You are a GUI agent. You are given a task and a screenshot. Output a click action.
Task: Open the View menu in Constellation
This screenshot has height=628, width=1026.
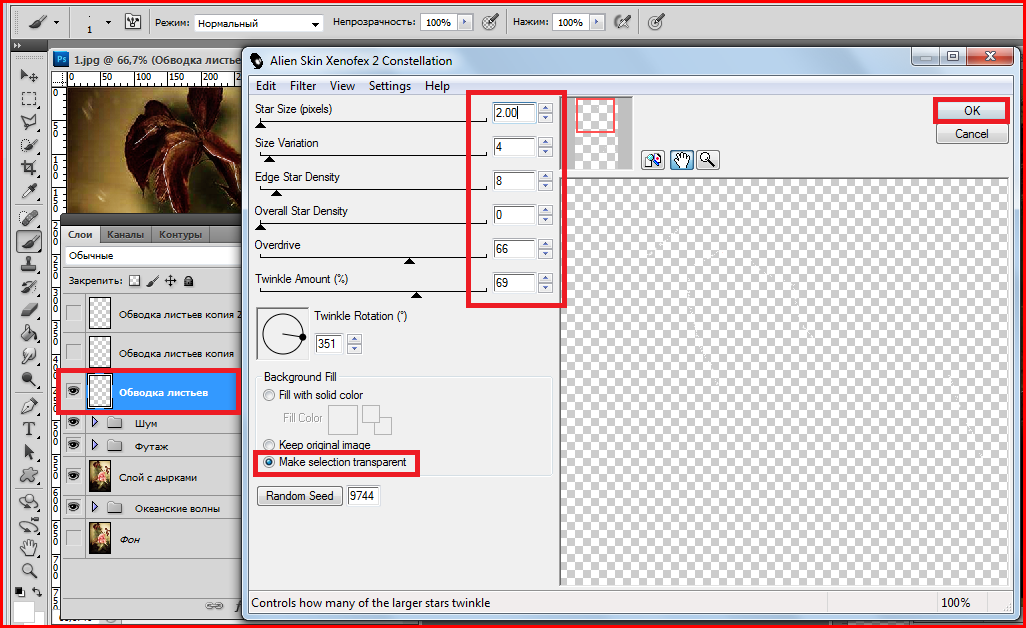342,86
